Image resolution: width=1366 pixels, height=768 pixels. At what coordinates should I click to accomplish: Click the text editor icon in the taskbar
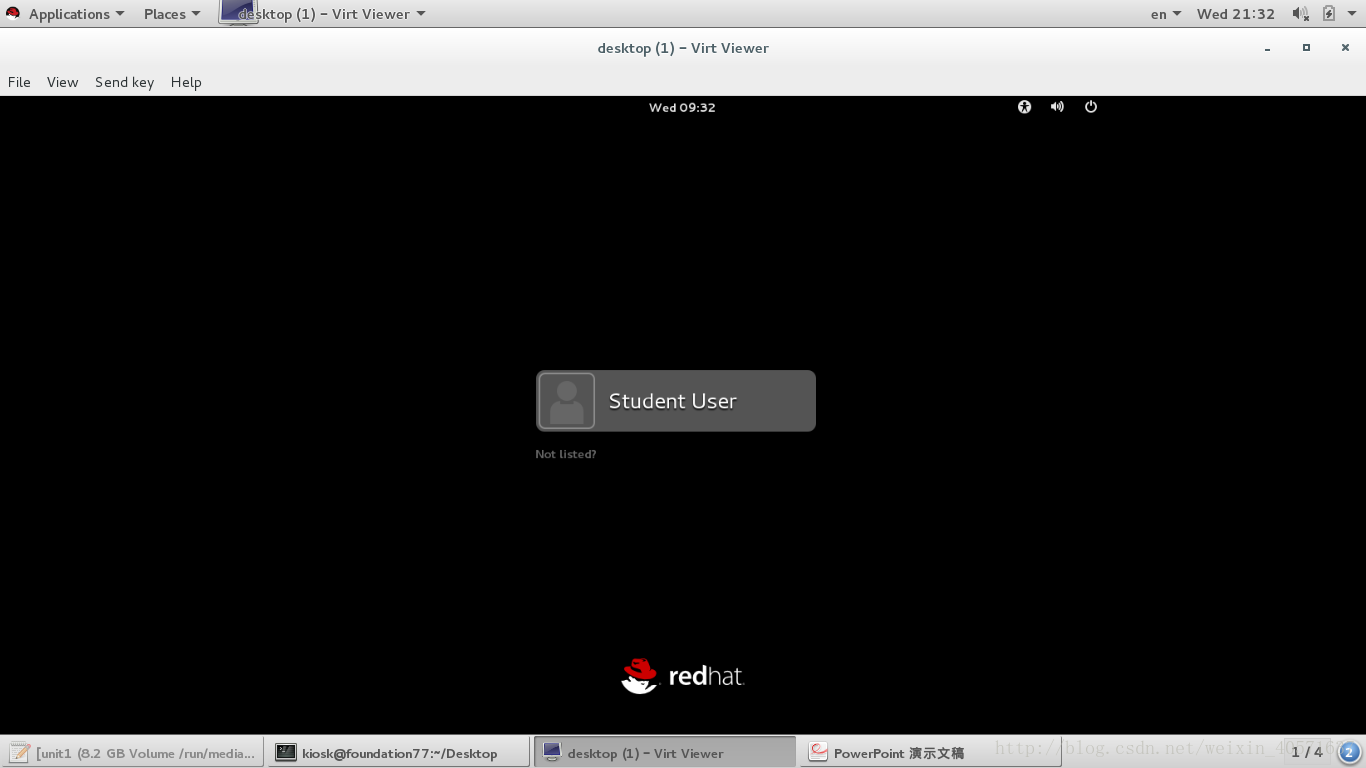[20, 752]
